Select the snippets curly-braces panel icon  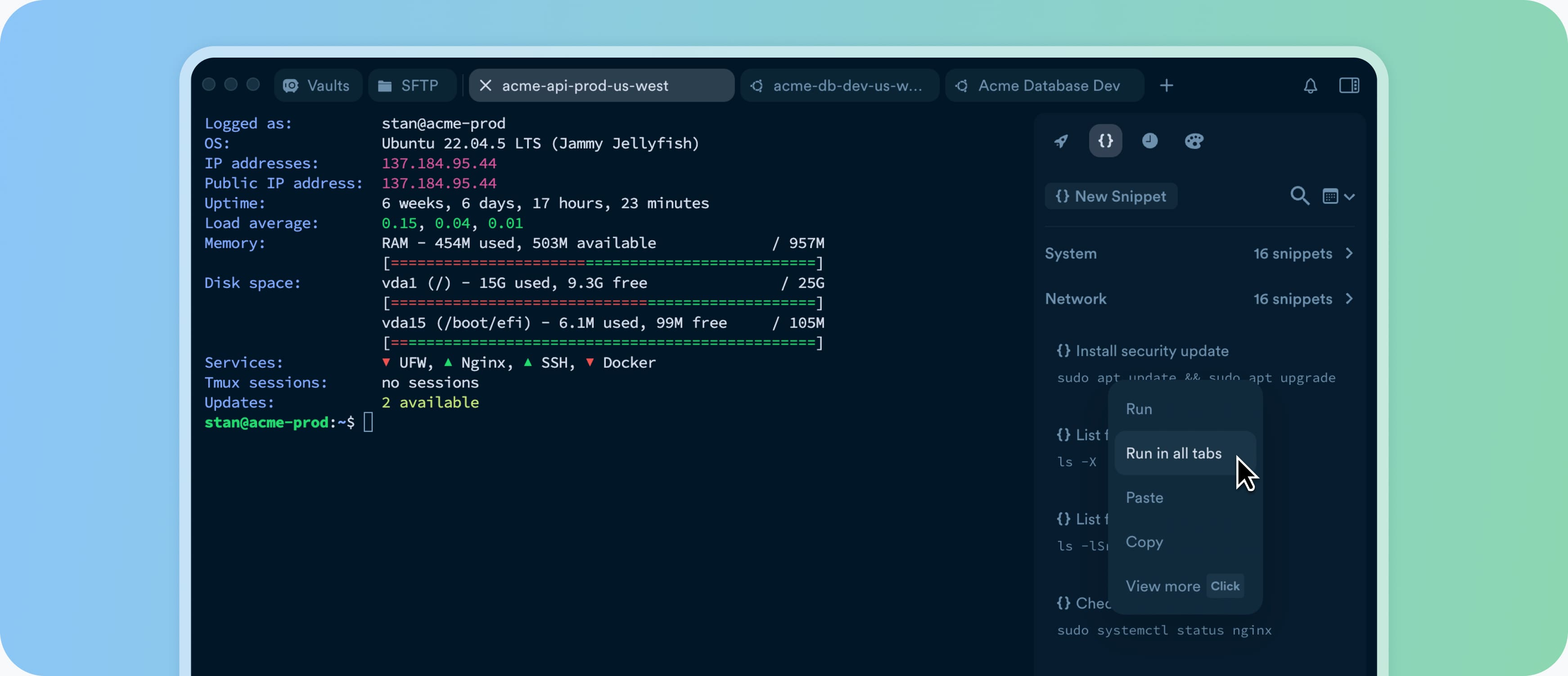1105,141
